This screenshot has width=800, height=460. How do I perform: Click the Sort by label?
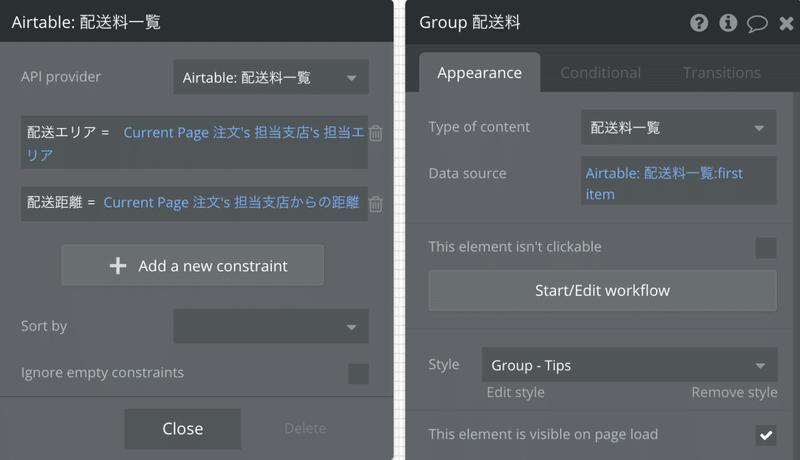[x=44, y=326]
